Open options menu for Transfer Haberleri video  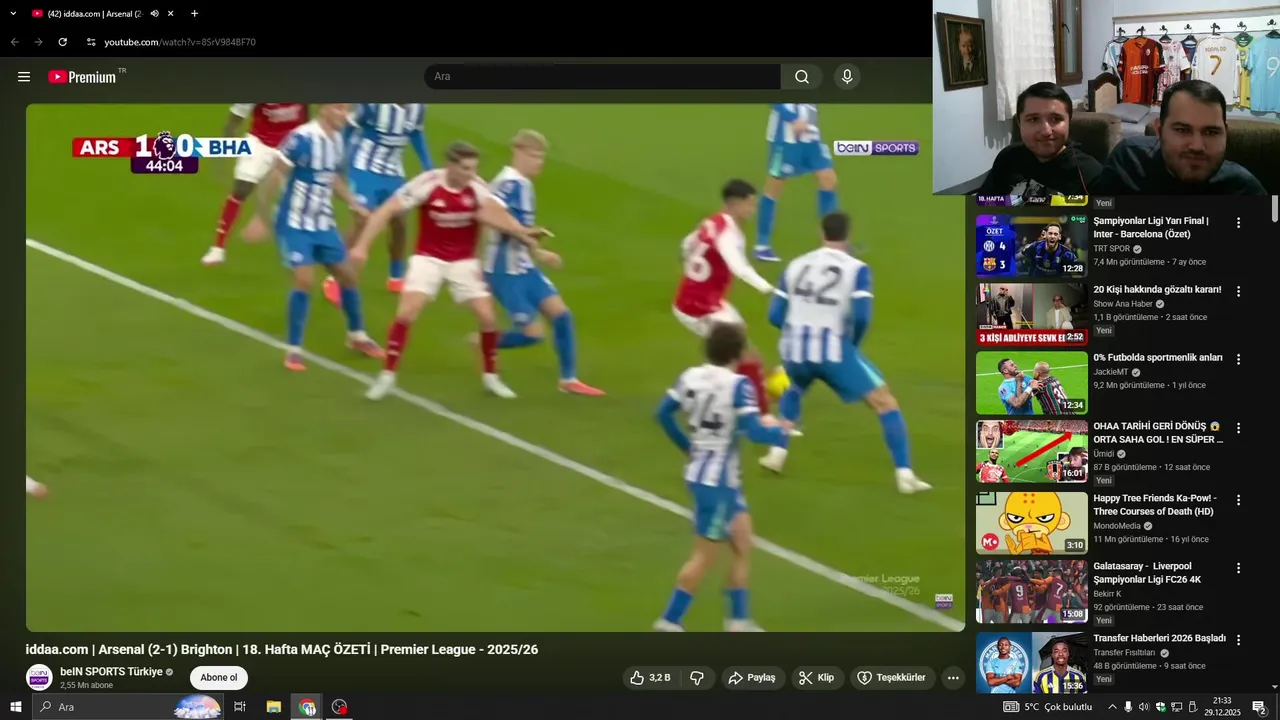(1238, 640)
